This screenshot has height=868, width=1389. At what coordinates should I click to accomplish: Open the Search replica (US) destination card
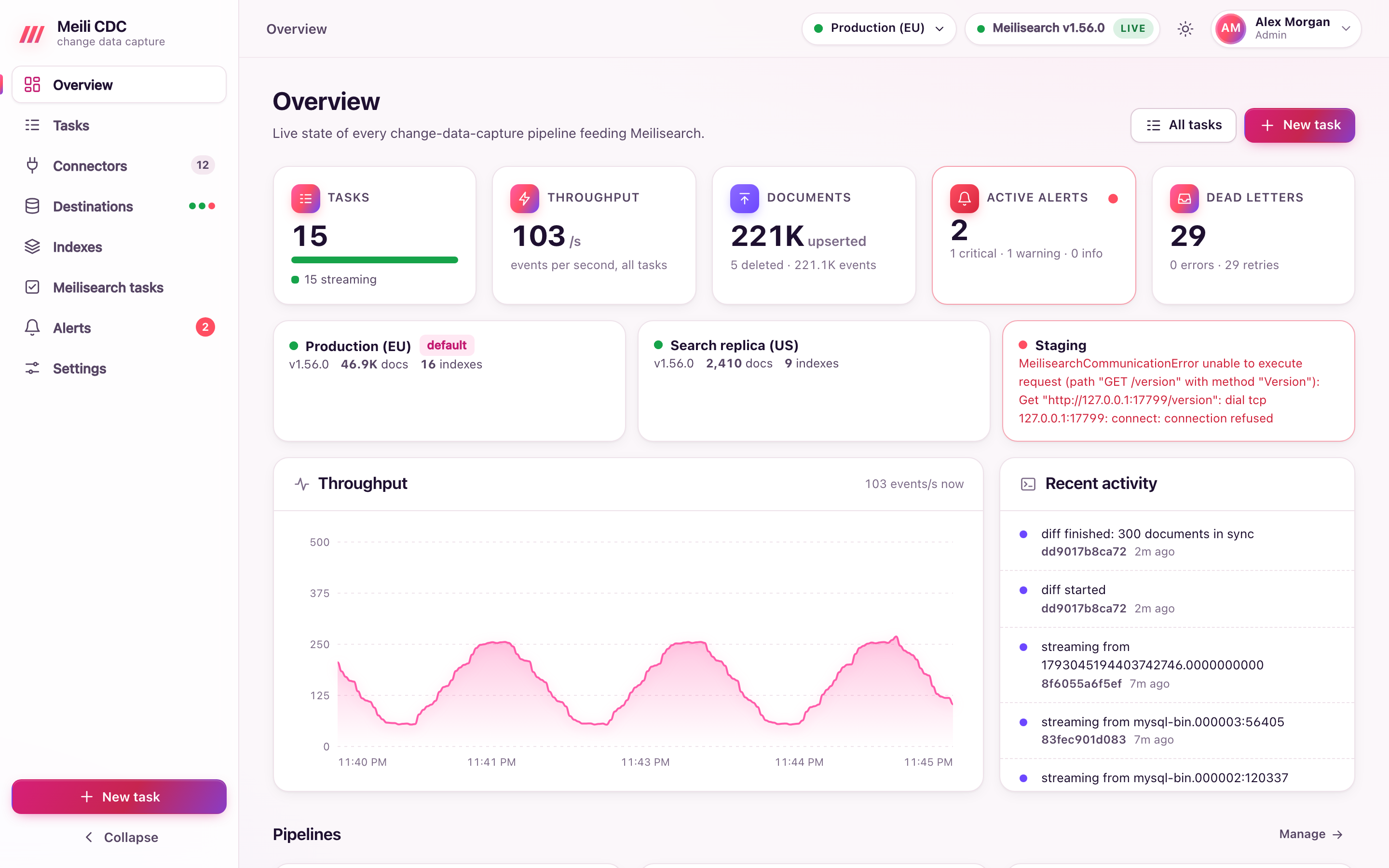pos(814,381)
